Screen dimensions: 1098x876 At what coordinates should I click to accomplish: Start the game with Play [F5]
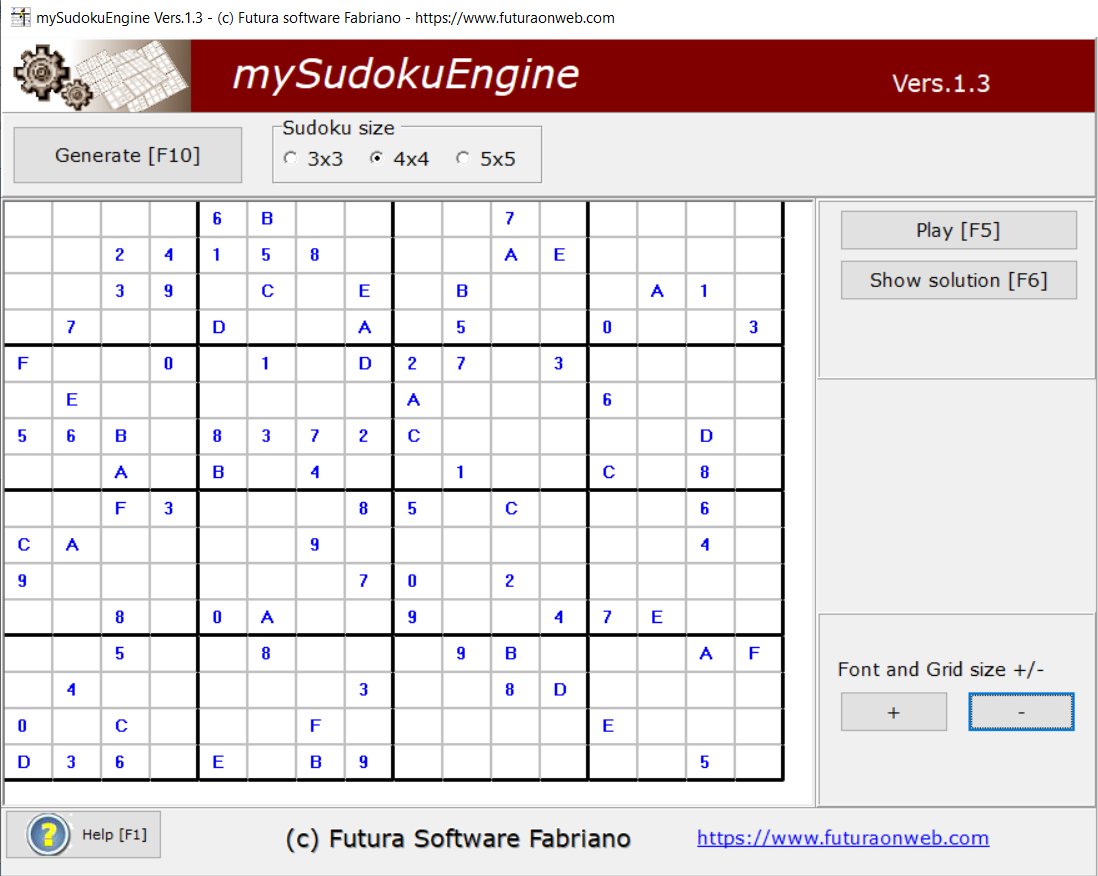click(x=958, y=230)
